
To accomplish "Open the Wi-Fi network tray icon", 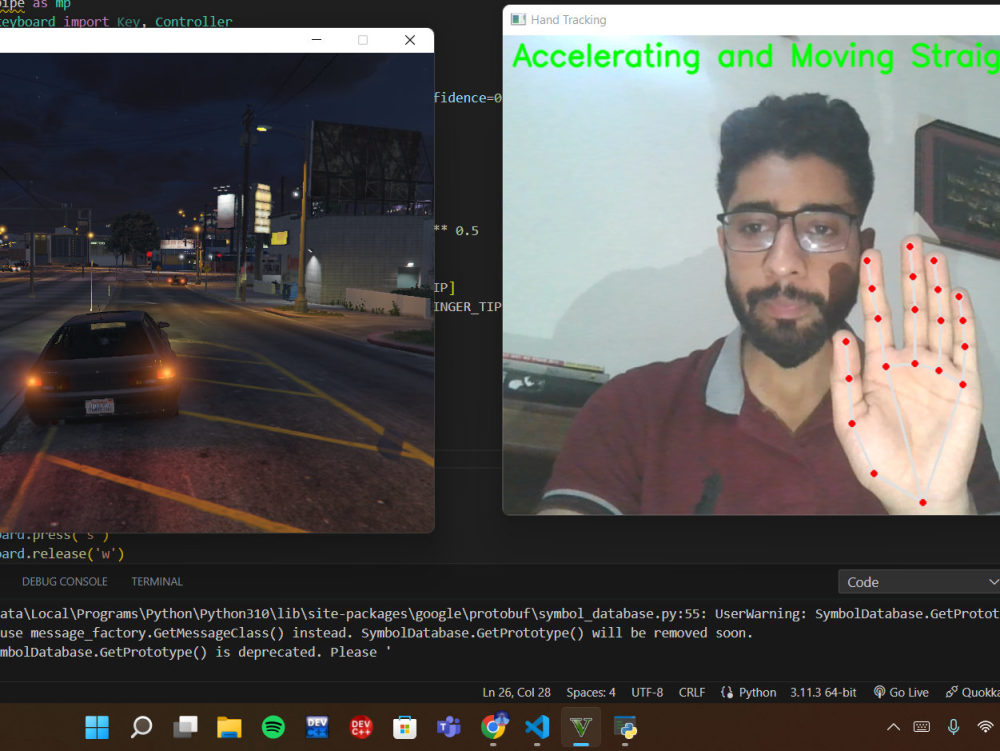I will 985,727.
